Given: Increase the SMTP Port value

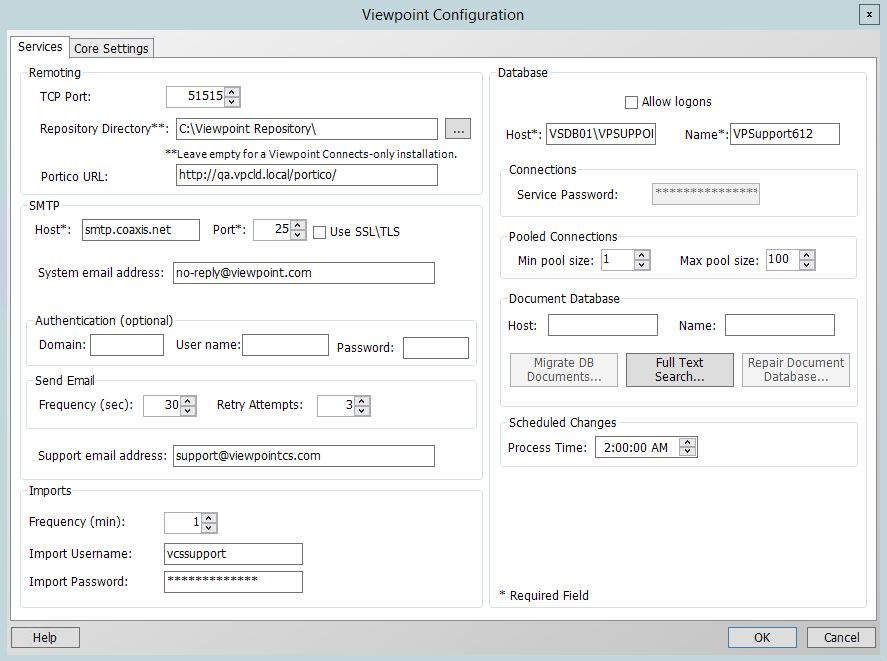Looking at the screenshot, I should pyautogui.click(x=298, y=225).
